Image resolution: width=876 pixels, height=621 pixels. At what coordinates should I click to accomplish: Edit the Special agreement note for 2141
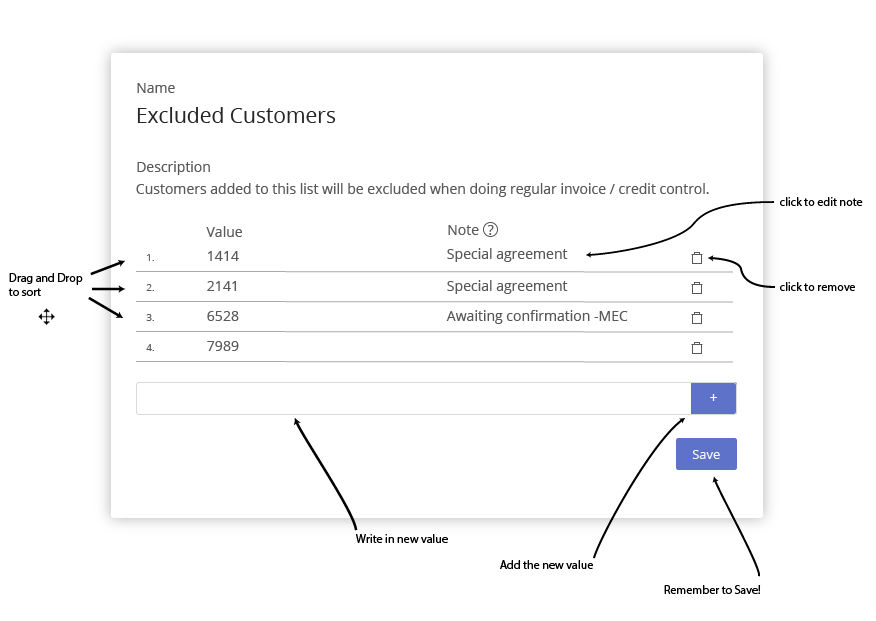(x=507, y=286)
